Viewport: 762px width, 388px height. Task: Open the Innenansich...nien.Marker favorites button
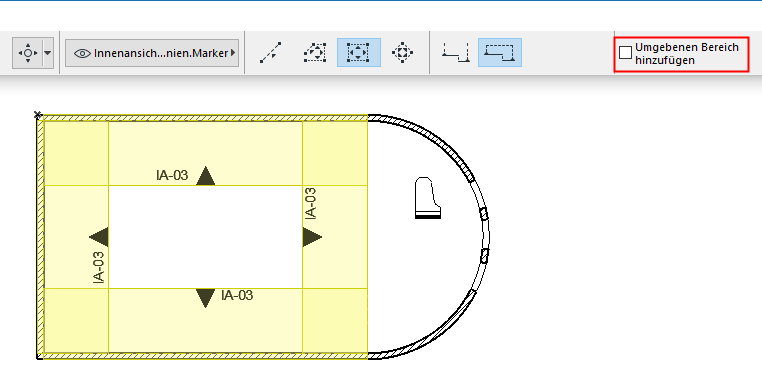[x=152, y=53]
